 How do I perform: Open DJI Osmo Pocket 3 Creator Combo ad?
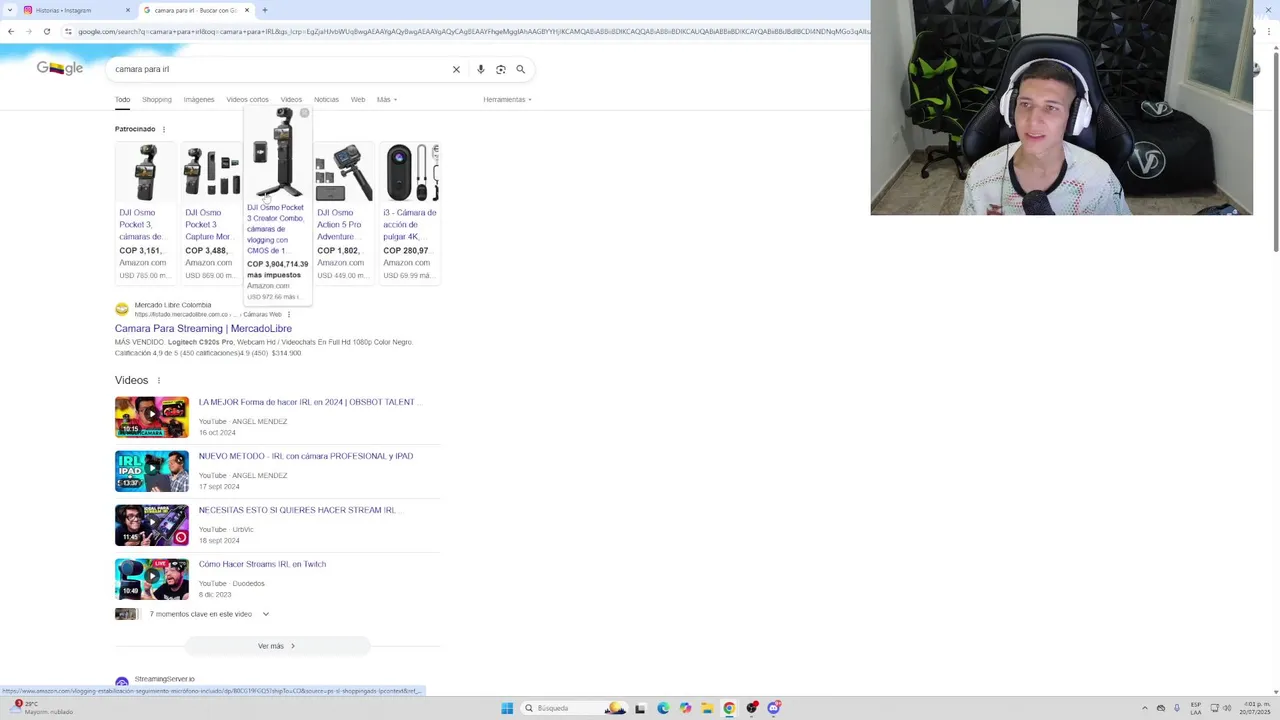(278, 205)
